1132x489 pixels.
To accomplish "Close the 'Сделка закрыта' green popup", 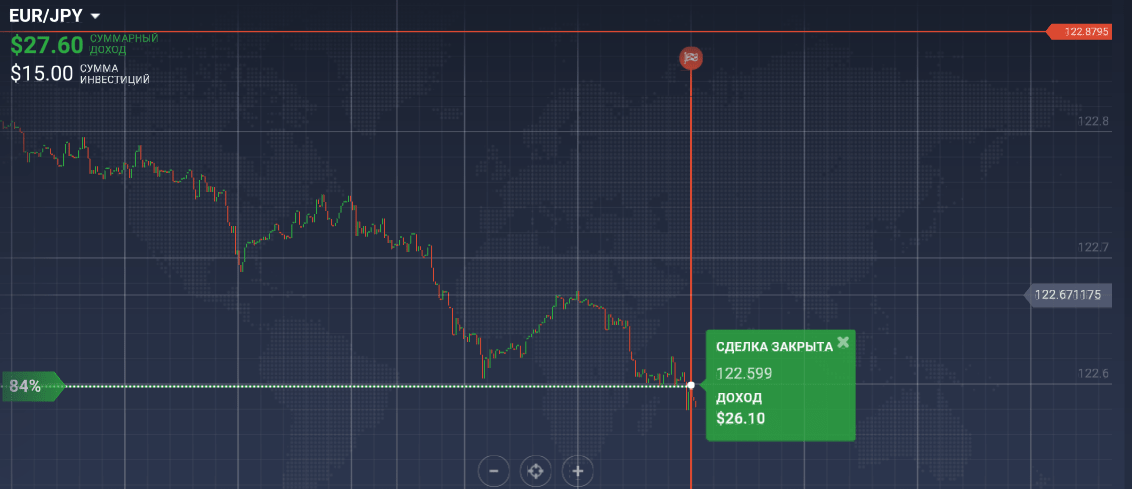I will (843, 342).
